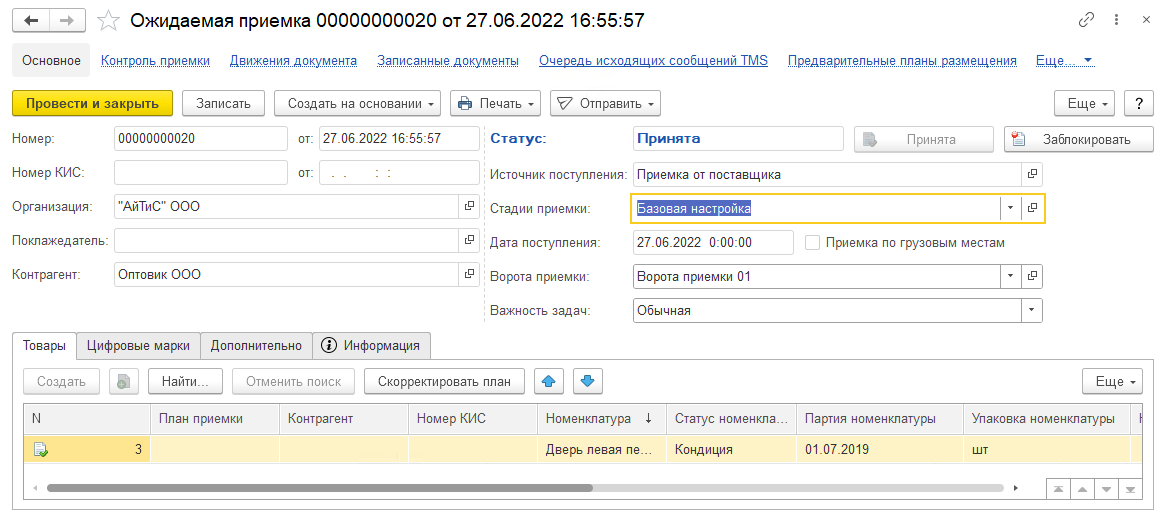Select the Дверь левая пе… cell
This screenshot has height=521, width=1173.
601,450
